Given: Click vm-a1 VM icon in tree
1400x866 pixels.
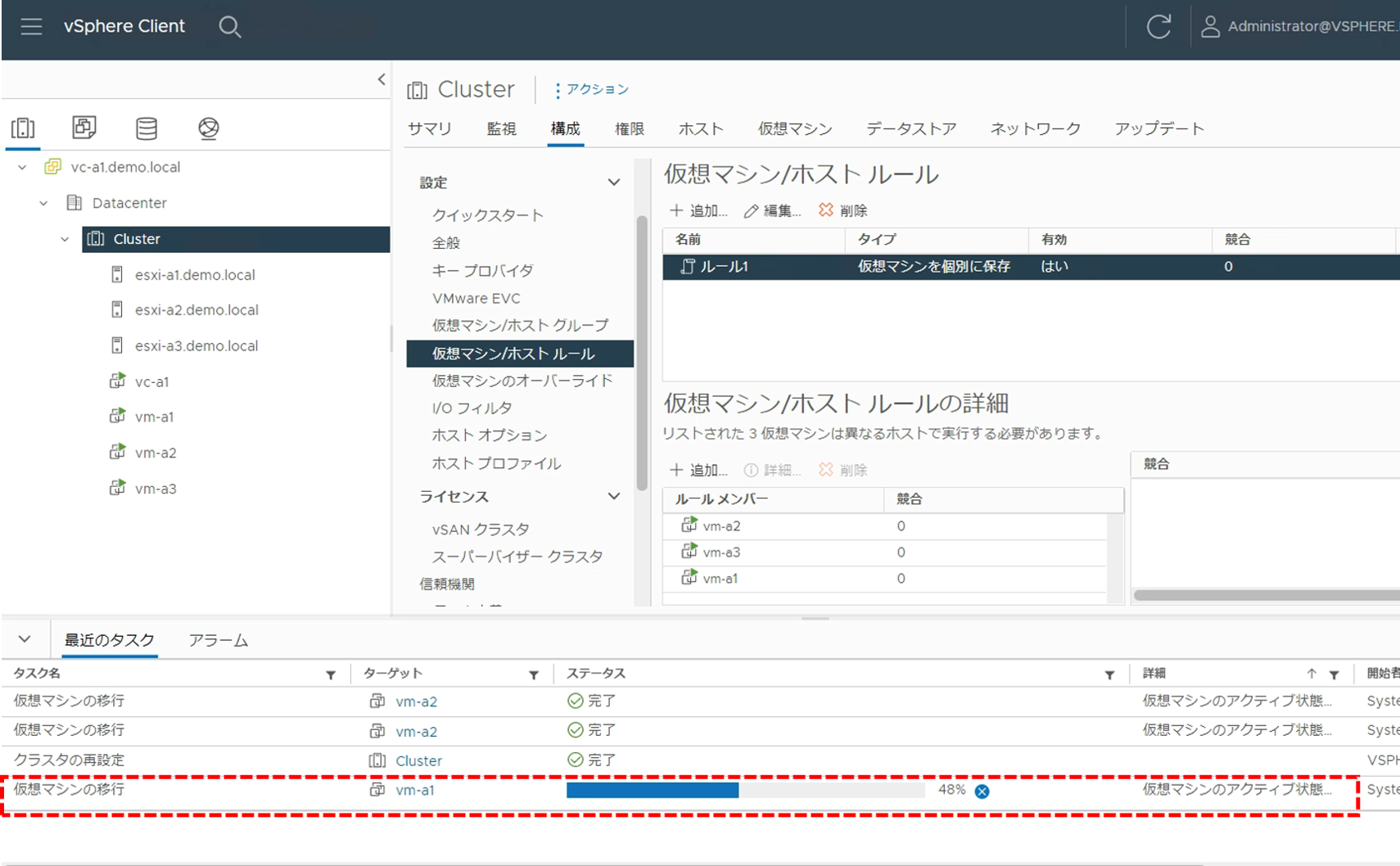Looking at the screenshot, I should 118,417.
